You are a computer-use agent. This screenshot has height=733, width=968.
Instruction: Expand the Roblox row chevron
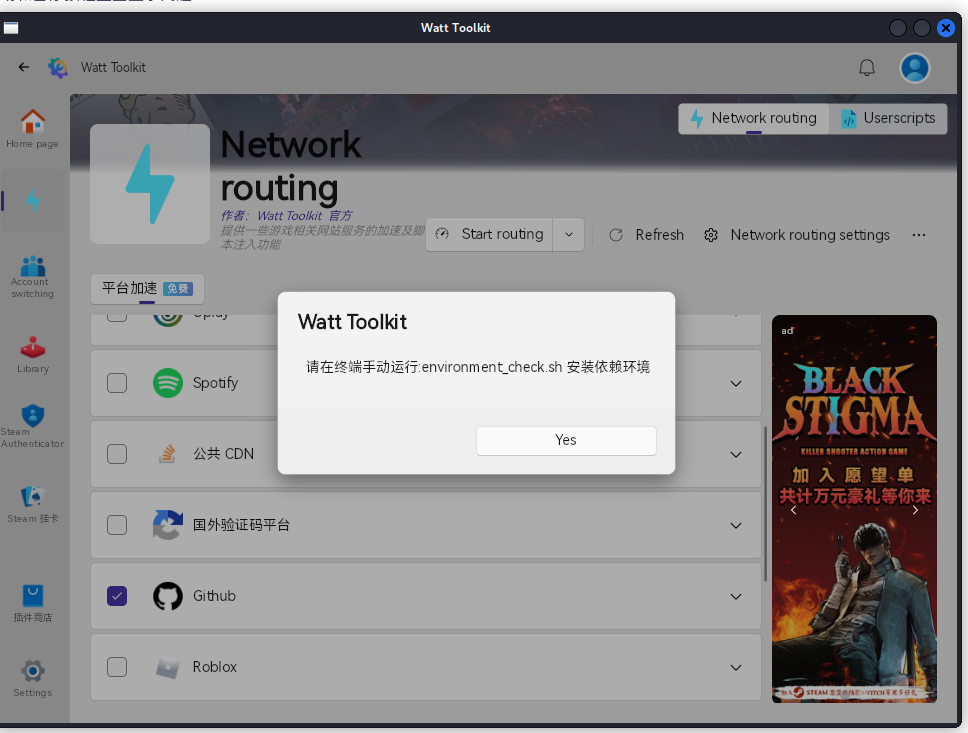click(736, 668)
